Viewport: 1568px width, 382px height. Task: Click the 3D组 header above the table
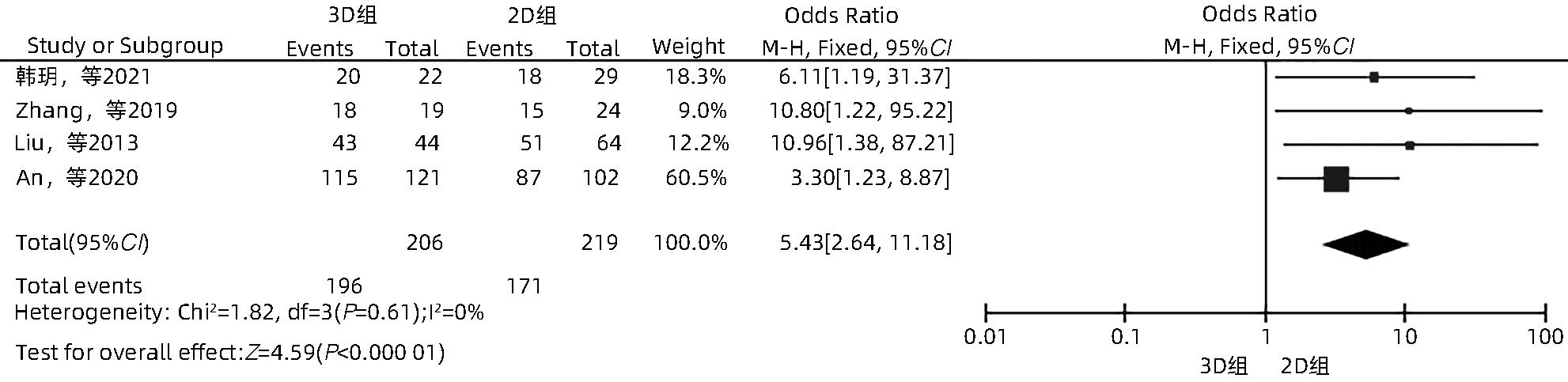tap(353, 15)
